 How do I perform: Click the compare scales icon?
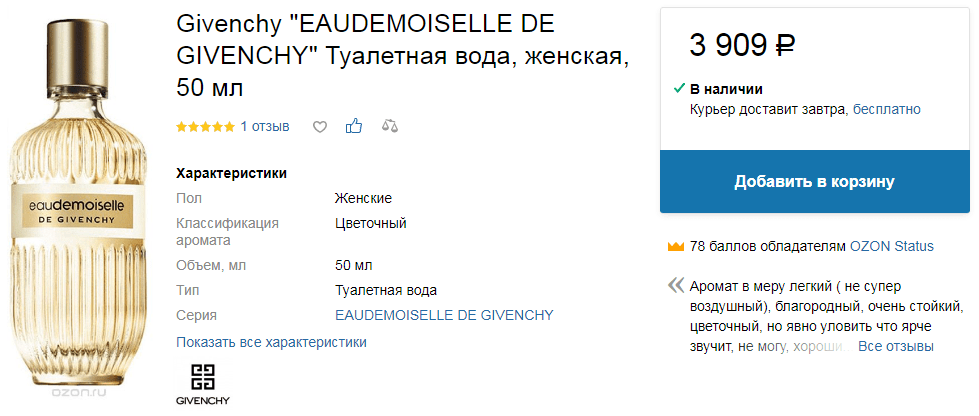(390, 127)
